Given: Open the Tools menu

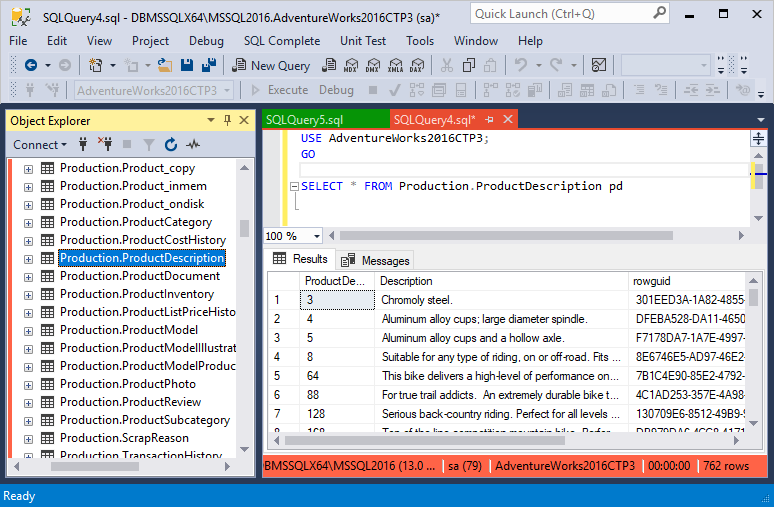Looking at the screenshot, I should point(420,40).
